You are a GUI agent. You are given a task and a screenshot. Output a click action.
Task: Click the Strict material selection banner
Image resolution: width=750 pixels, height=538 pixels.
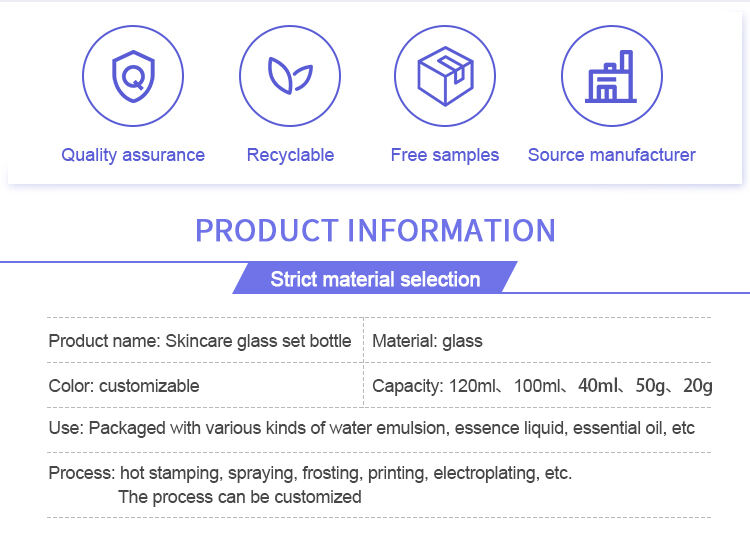click(x=375, y=278)
